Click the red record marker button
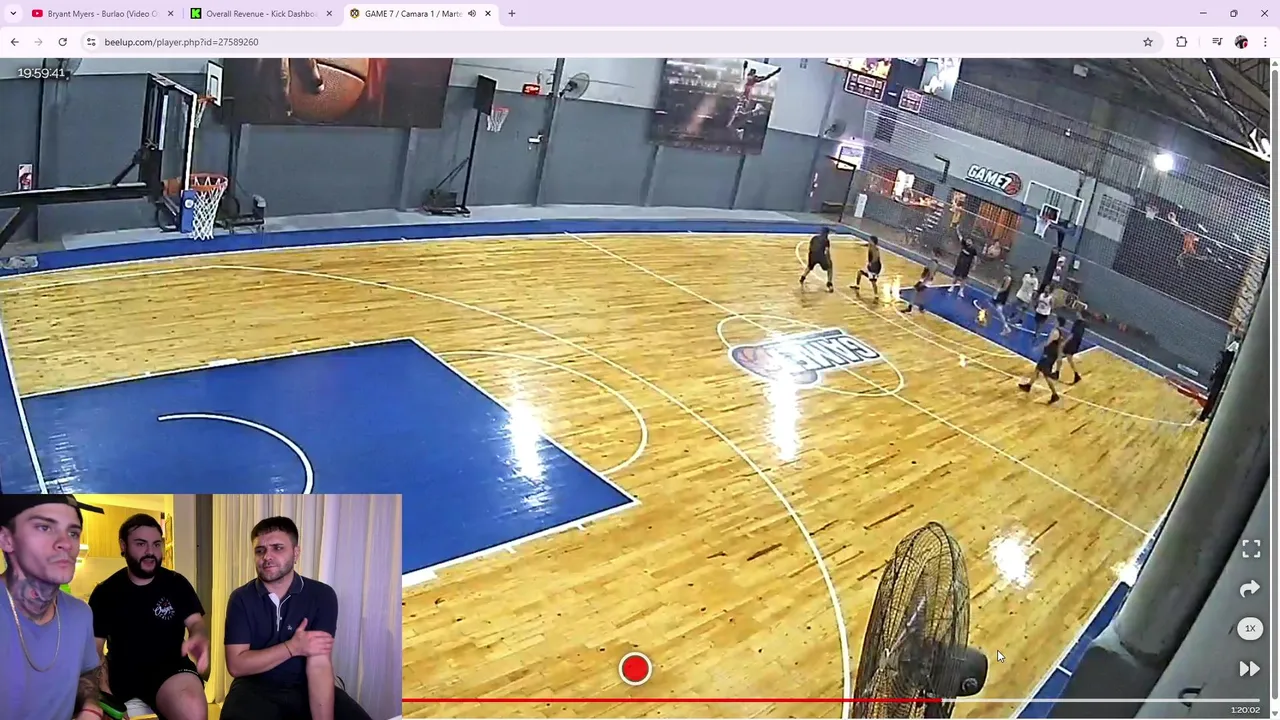Viewport: 1280px width, 720px height. click(635, 668)
